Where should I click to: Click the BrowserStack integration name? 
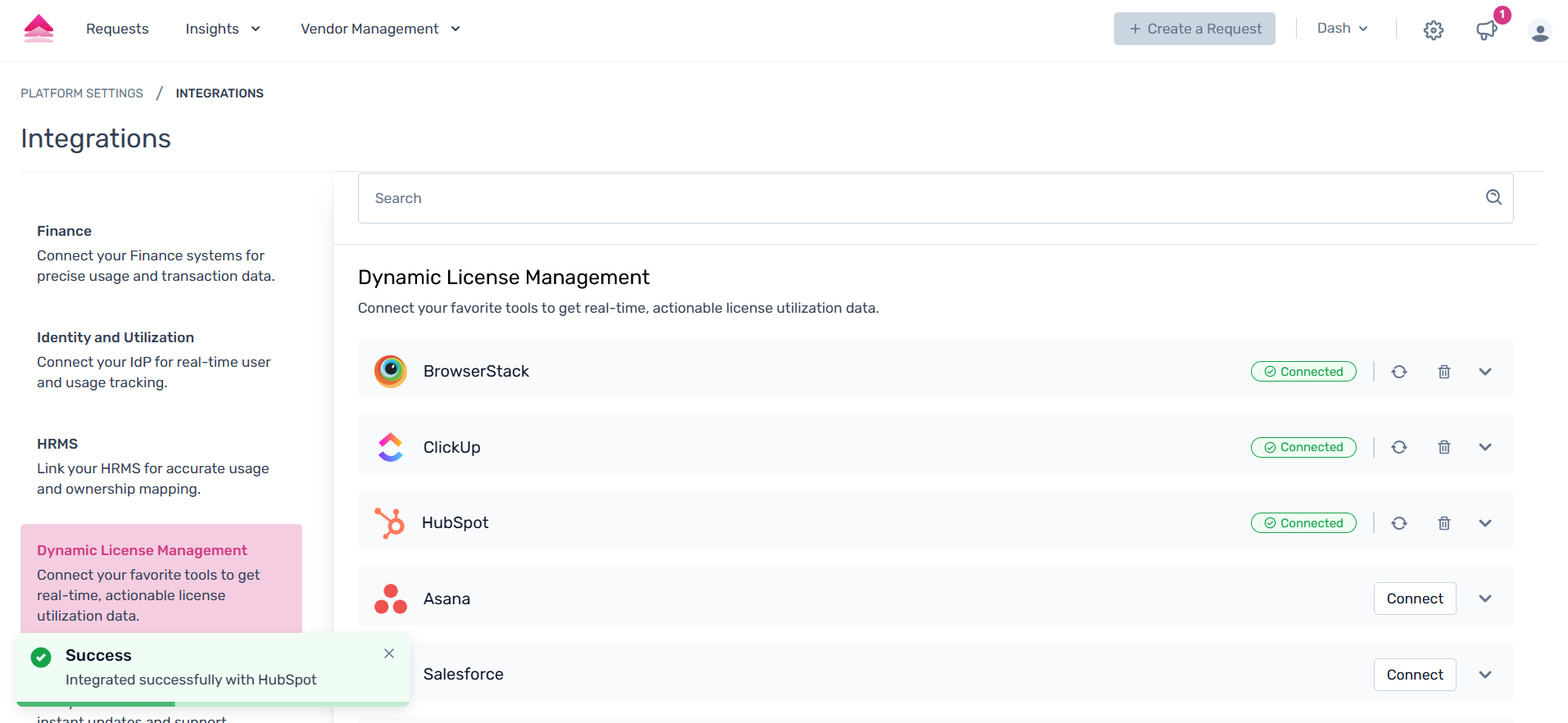pos(476,371)
